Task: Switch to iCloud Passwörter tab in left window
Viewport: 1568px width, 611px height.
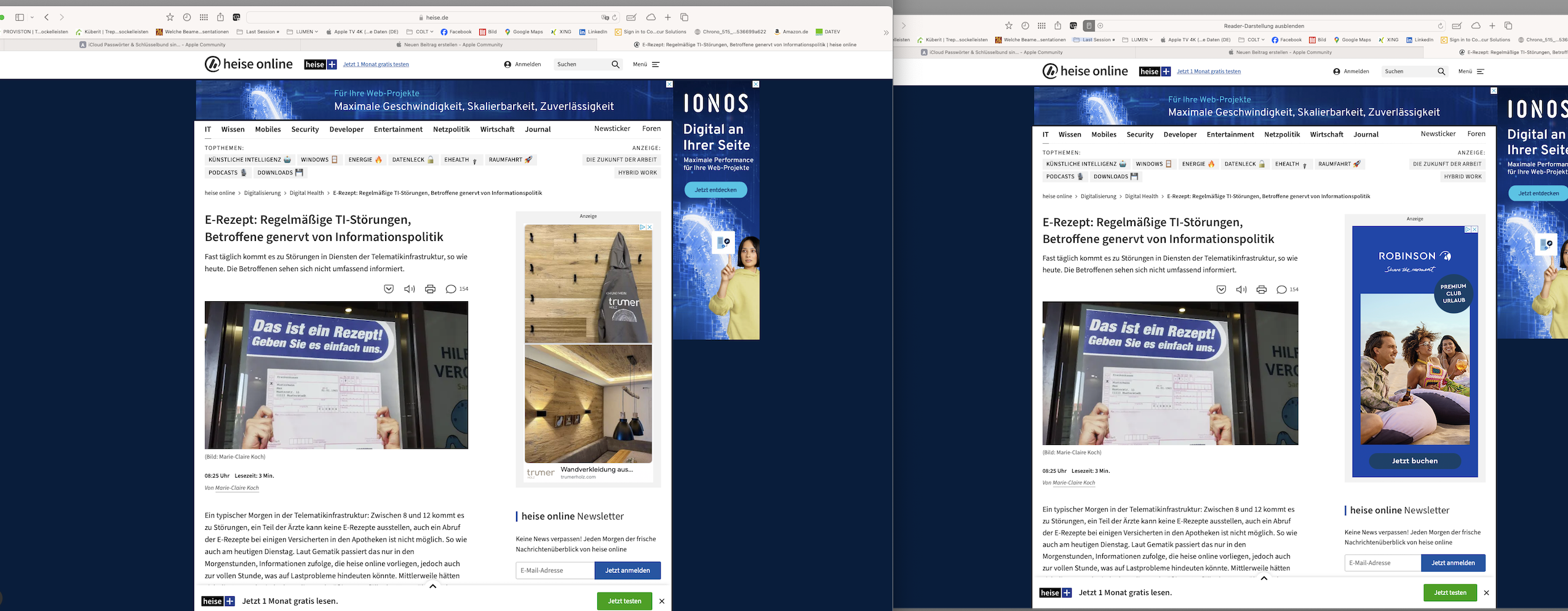Action: click(x=153, y=44)
